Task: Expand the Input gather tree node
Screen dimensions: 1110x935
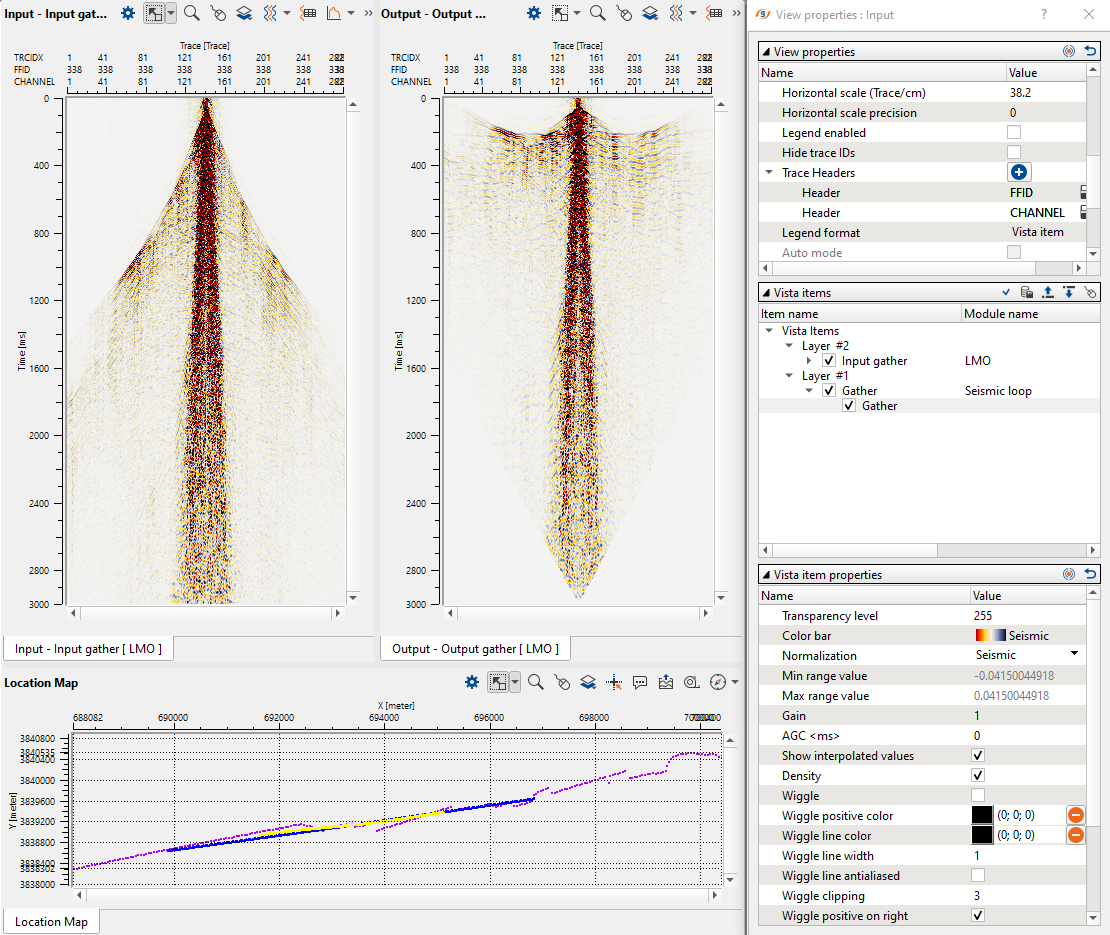Action: coord(810,361)
